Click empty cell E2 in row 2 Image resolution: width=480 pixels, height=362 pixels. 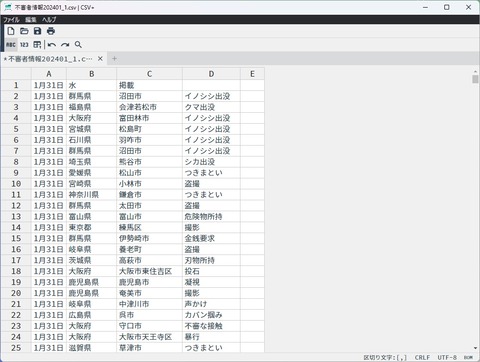point(252,96)
